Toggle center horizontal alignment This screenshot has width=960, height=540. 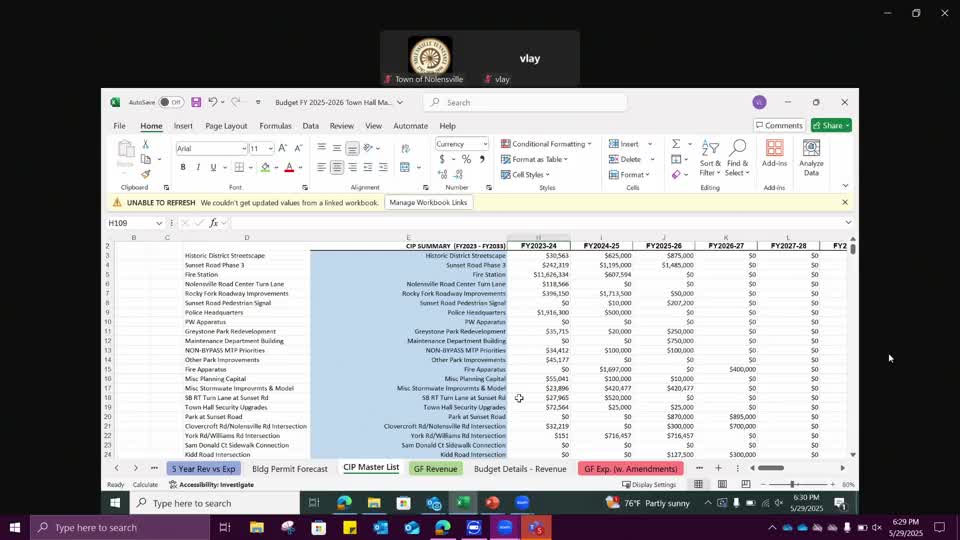[337, 167]
